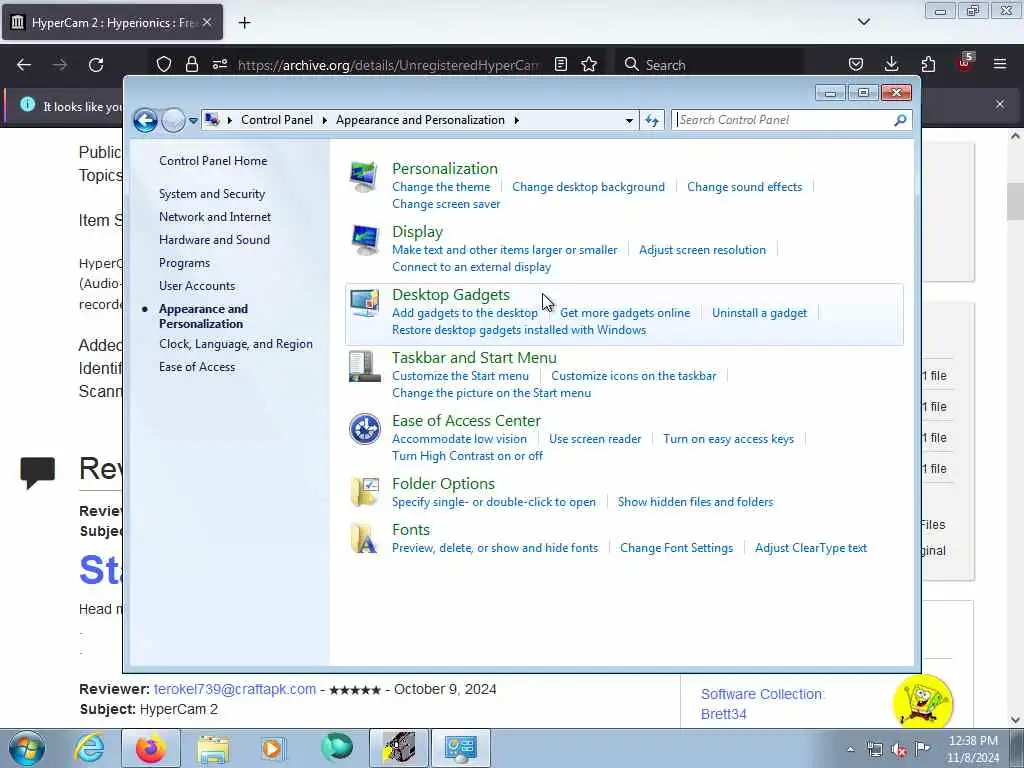Expand the Control Panel breadcrumb arrow
Image resolution: width=1024 pixels, height=768 pixels.
point(325,120)
